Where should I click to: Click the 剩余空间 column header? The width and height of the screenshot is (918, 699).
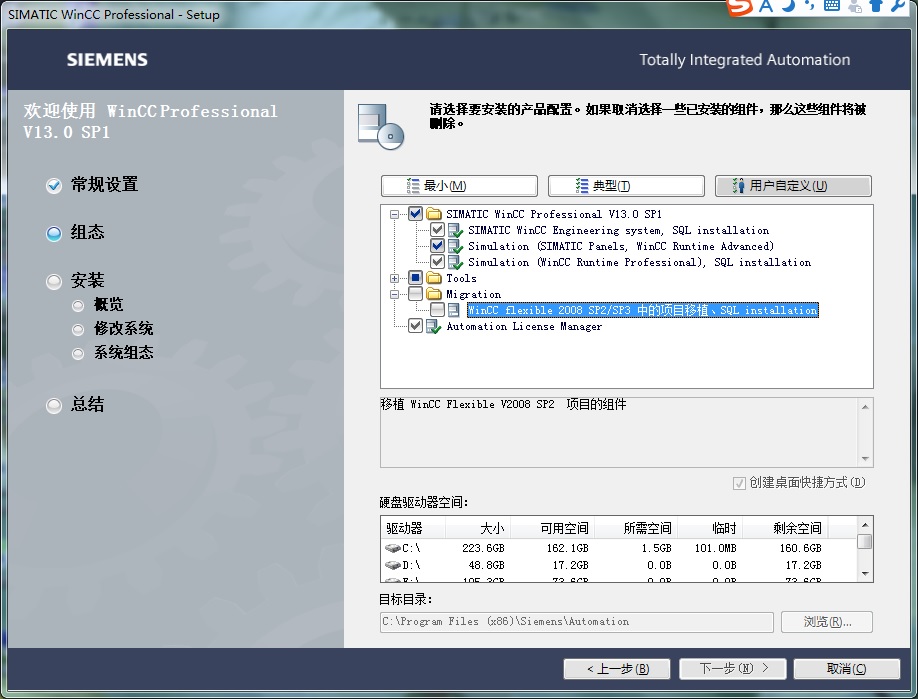(x=785, y=528)
